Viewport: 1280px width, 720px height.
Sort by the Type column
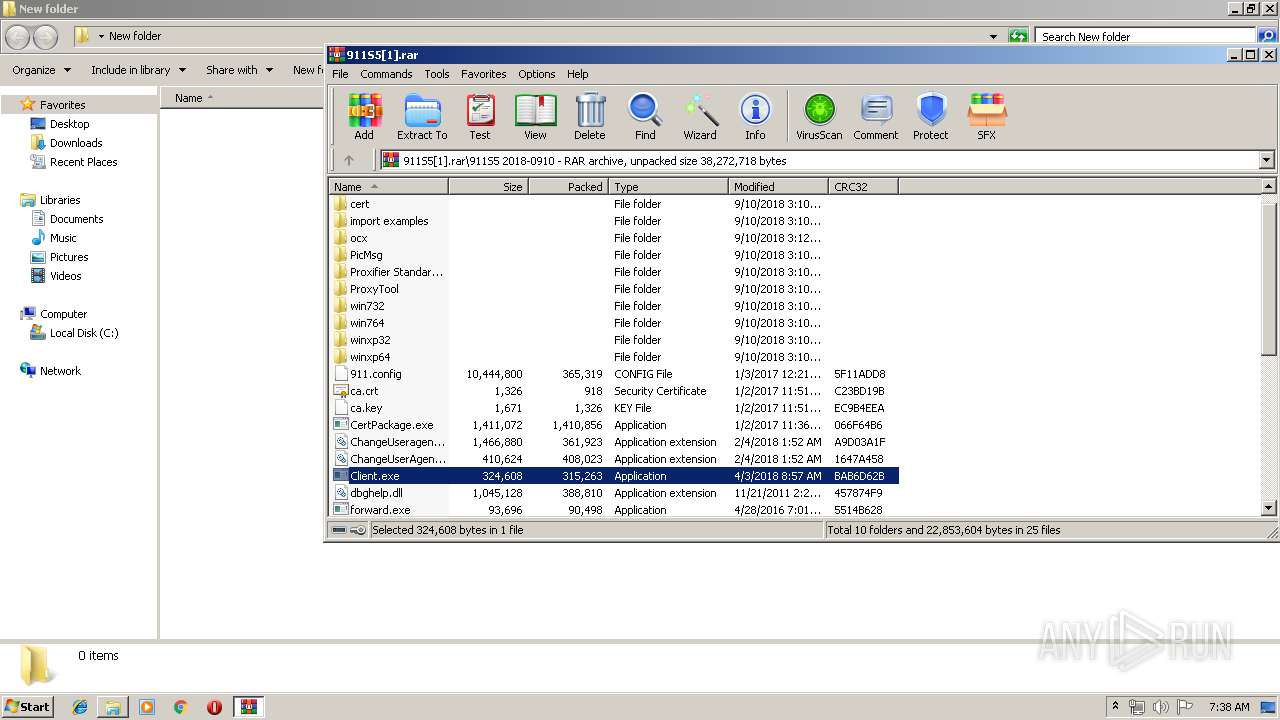[x=668, y=187]
